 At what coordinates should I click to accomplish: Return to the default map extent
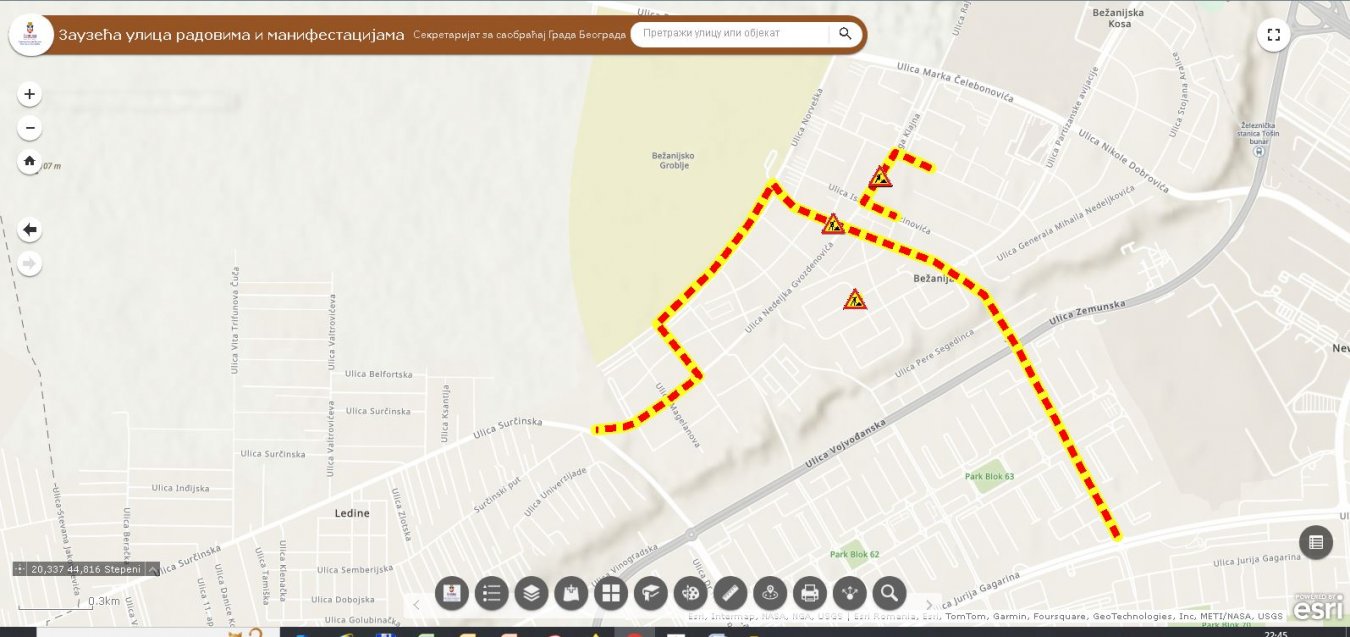tap(30, 161)
